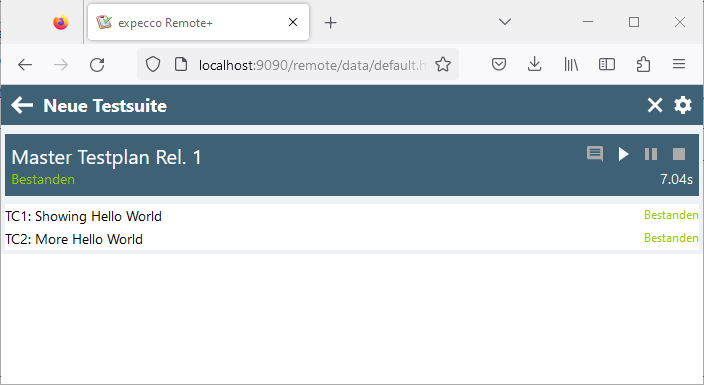The height and width of the screenshot is (385, 704).
Task: Bookmark this page with star icon
Action: coord(443,65)
